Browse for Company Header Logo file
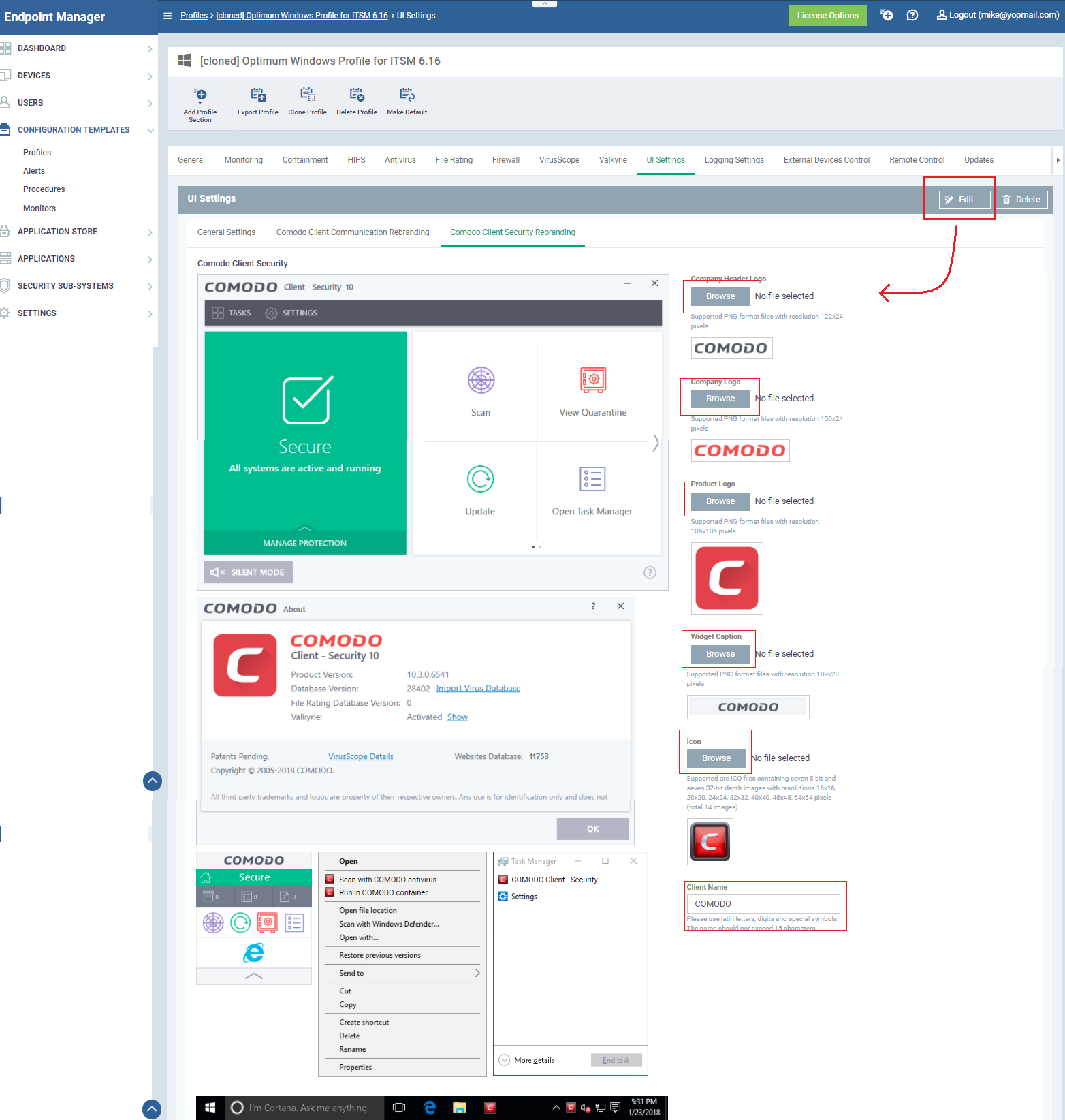The height and width of the screenshot is (1120, 1065). pyautogui.click(x=720, y=296)
